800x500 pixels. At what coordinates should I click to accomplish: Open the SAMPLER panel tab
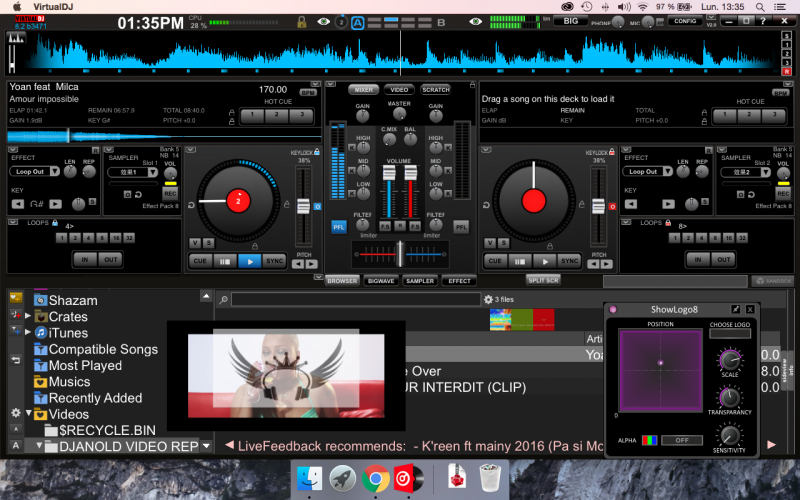(x=420, y=281)
